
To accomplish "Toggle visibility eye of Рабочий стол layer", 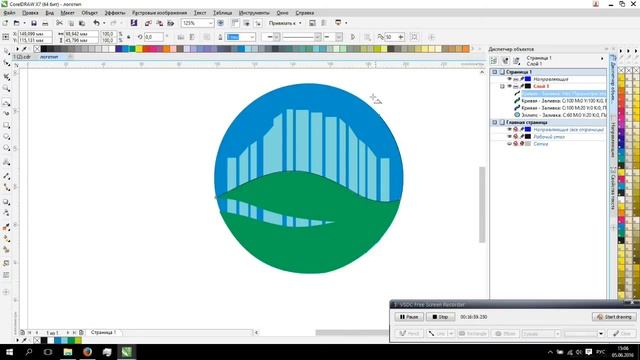I will tap(509, 137).
